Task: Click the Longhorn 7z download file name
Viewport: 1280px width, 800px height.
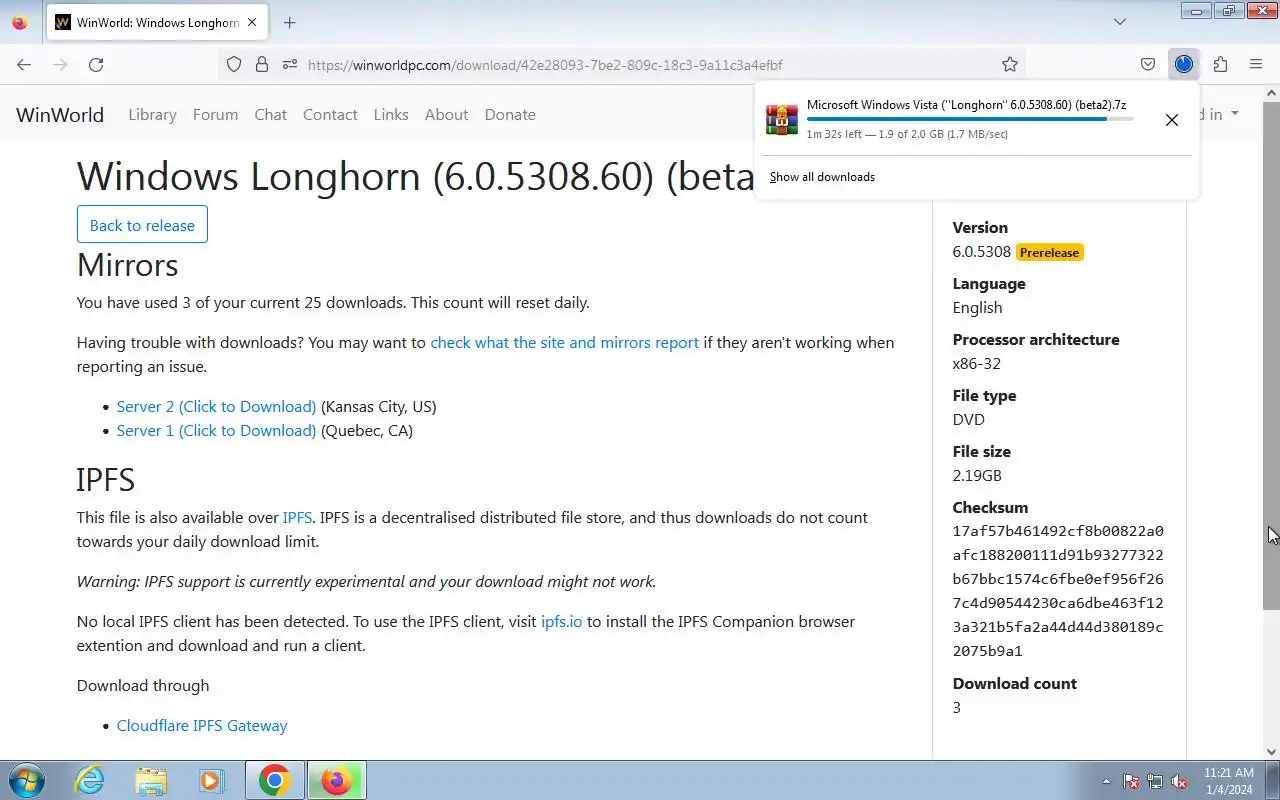Action: 966,105
